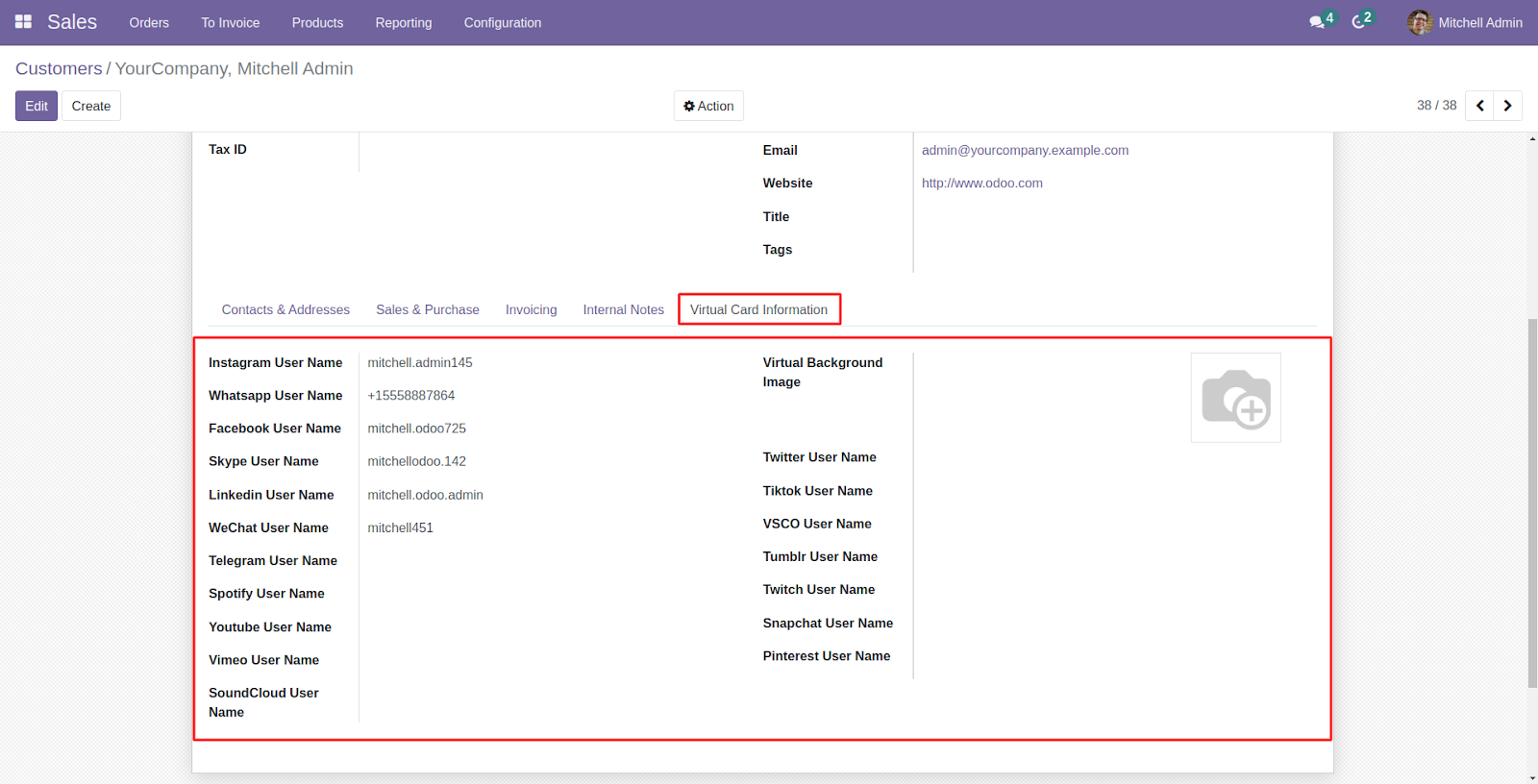Viewport: 1538px width, 784px height.
Task: Open the Products menu
Action: 317,23
